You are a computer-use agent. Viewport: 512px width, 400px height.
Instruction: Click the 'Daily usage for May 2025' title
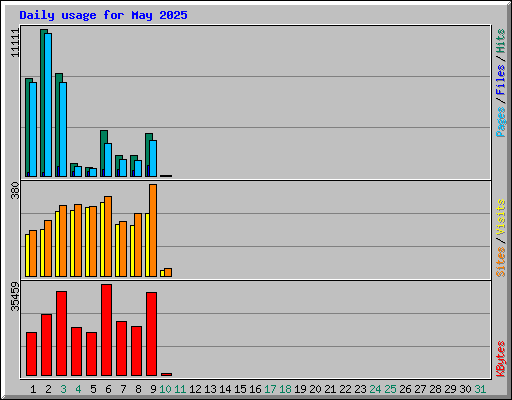(103, 15)
